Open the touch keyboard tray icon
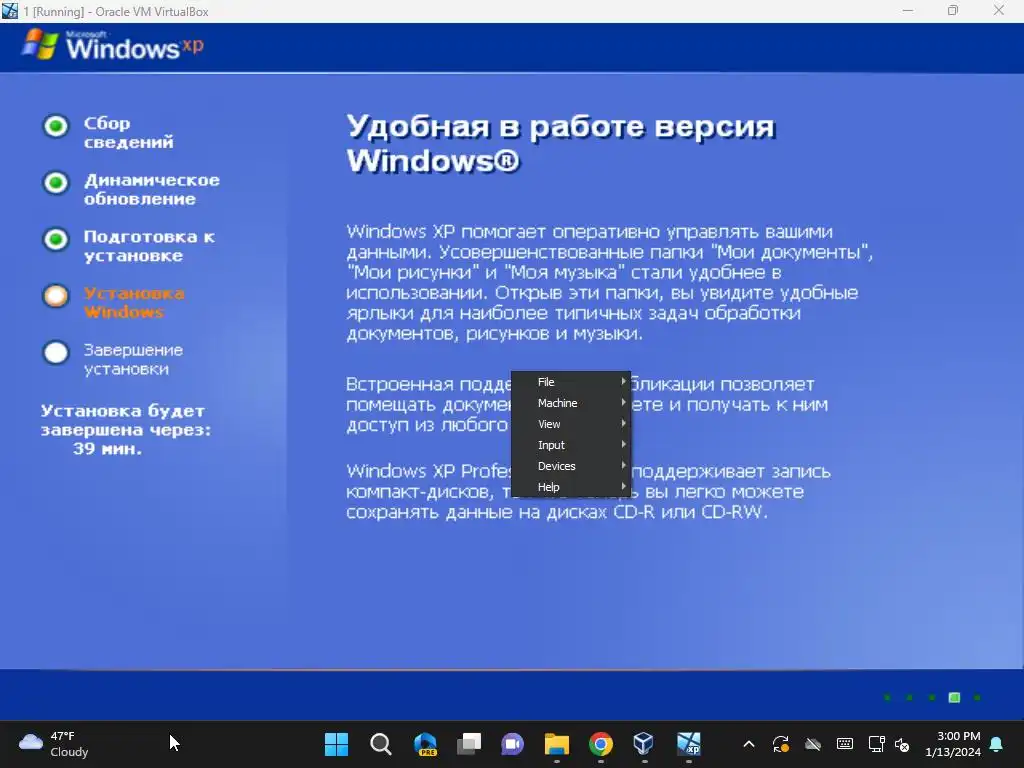The image size is (1024, 768). pos(844,744)
